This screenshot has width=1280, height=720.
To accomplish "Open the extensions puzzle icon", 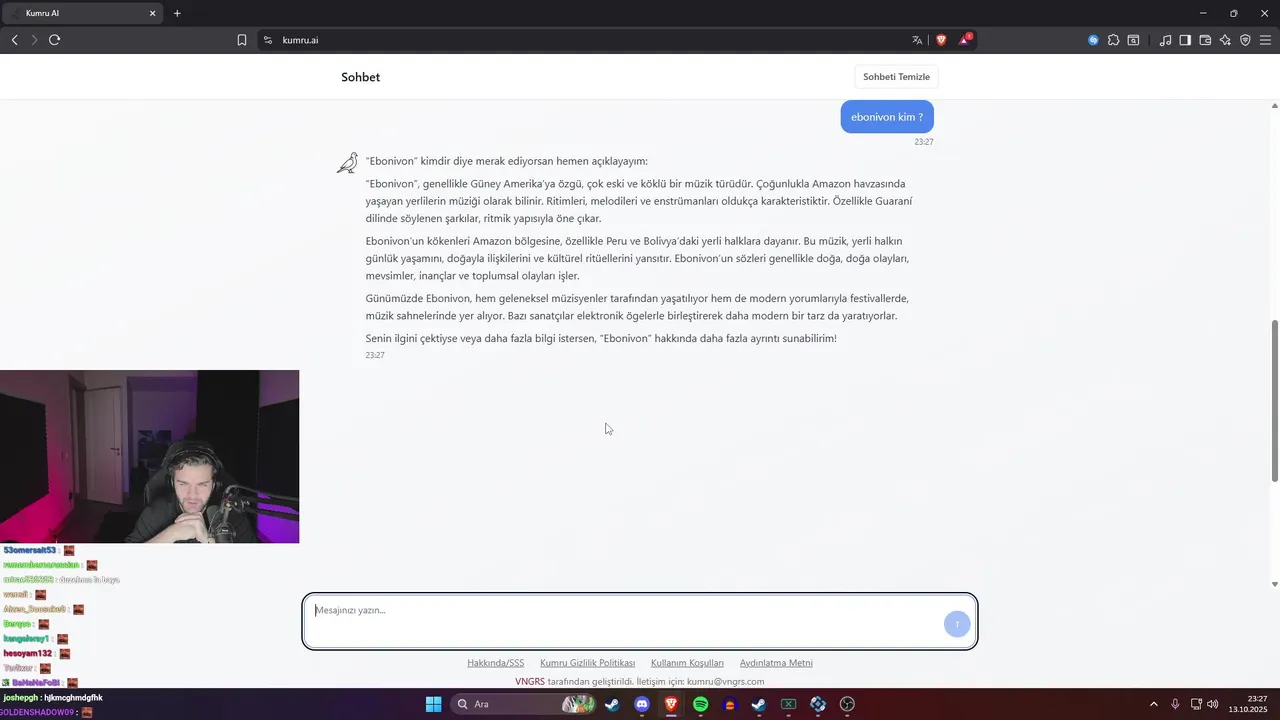I will [x=1113, y=40].
